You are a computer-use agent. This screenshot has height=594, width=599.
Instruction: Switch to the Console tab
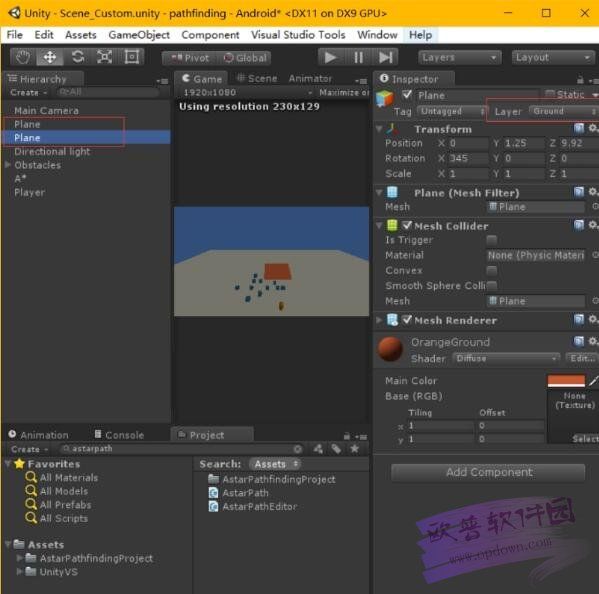coord(119,435)
